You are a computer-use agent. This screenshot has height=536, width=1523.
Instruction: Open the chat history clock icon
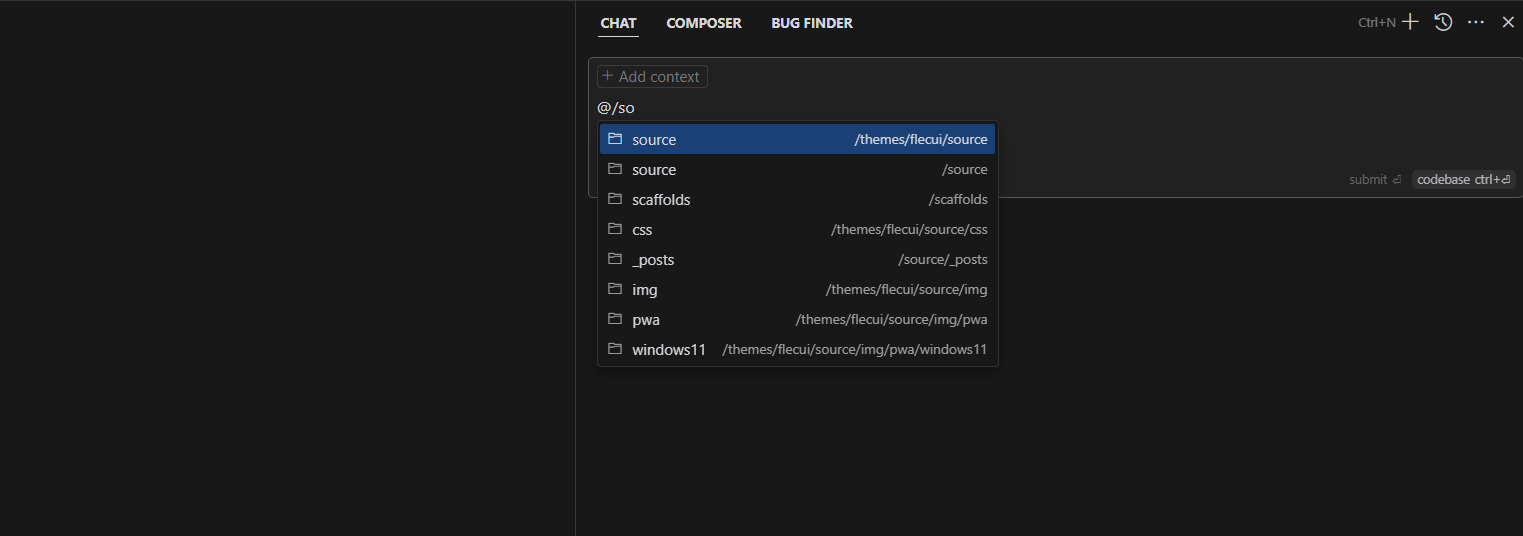(x=1443, y=22)
